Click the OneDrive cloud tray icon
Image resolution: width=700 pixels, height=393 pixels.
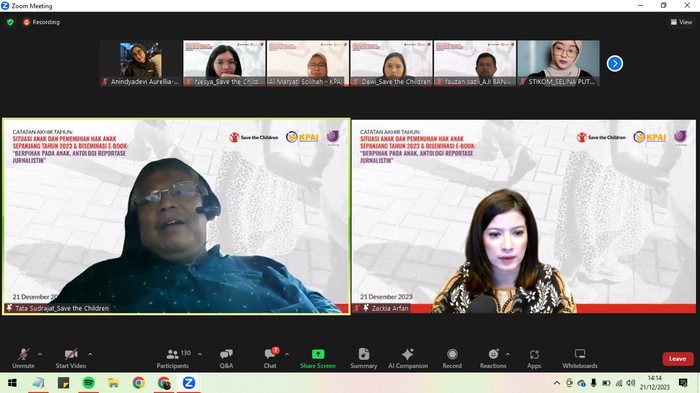click(x=581, y=383)
